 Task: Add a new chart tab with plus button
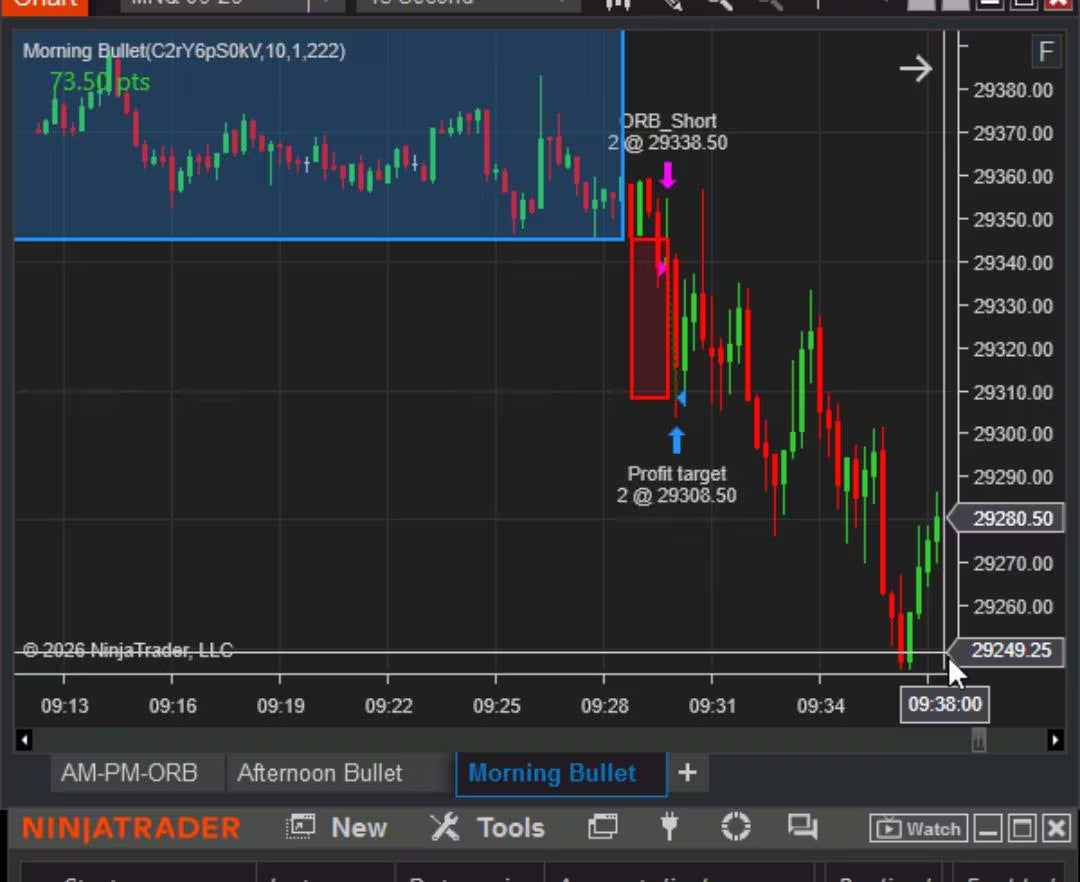tap(687, 773)
